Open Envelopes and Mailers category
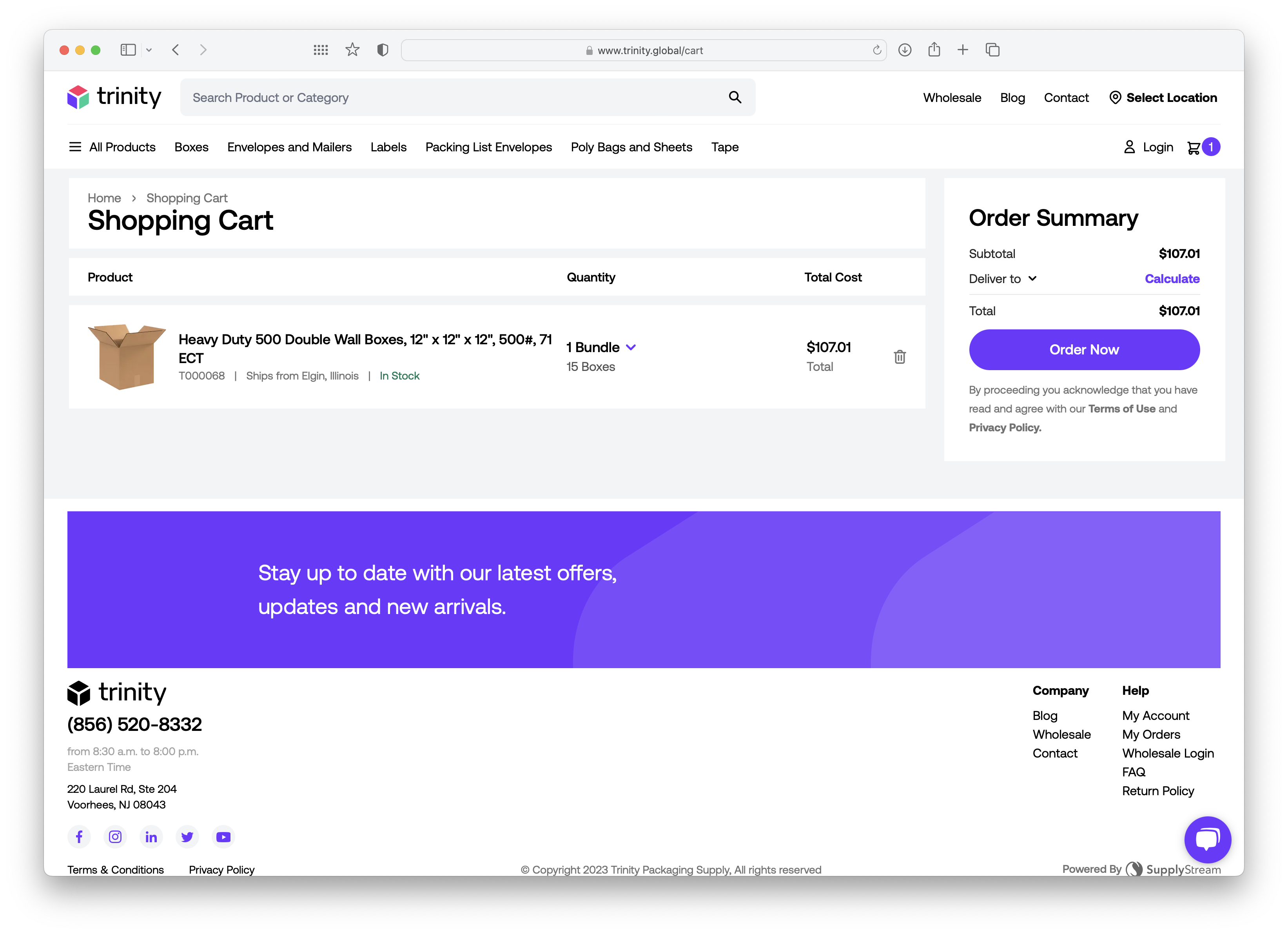Image resolution: width=1288 pixels, height=934 pixels. tap(290, 147)
